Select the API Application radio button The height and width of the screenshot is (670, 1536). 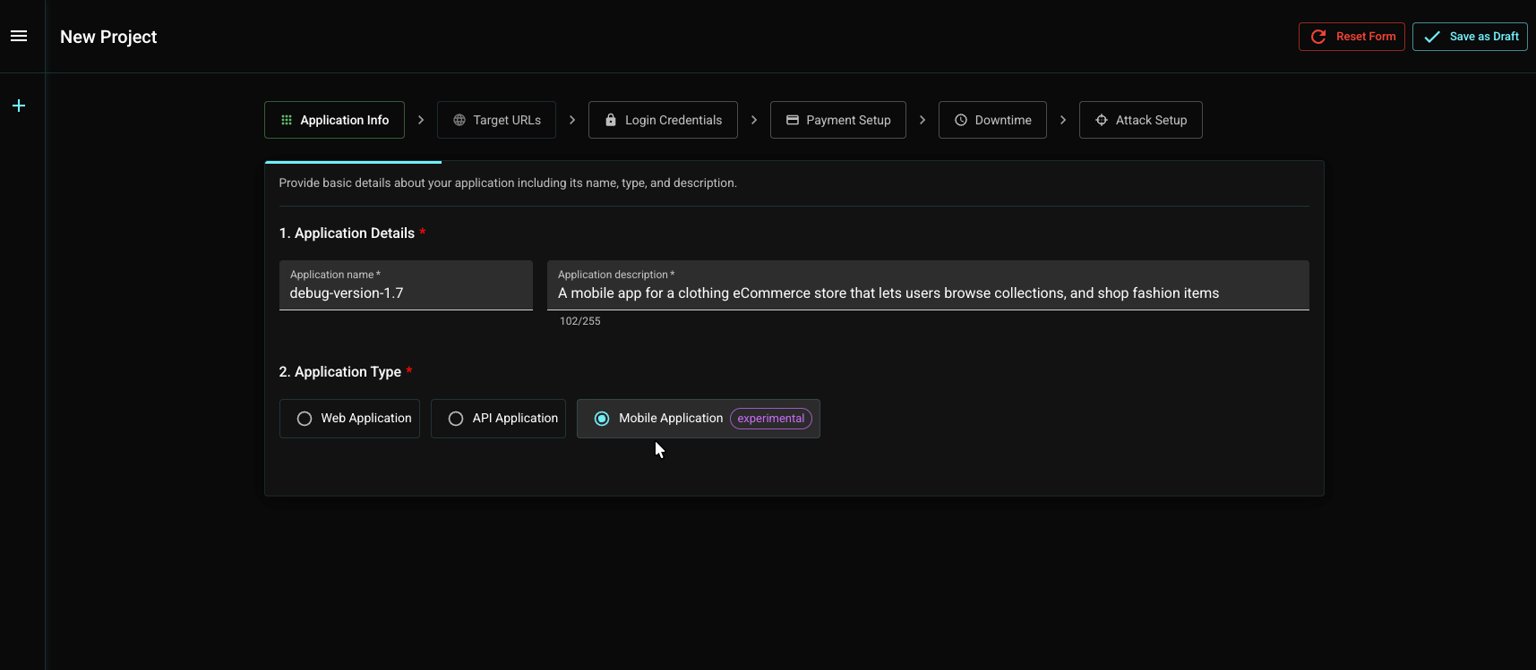tap(456, 419)
